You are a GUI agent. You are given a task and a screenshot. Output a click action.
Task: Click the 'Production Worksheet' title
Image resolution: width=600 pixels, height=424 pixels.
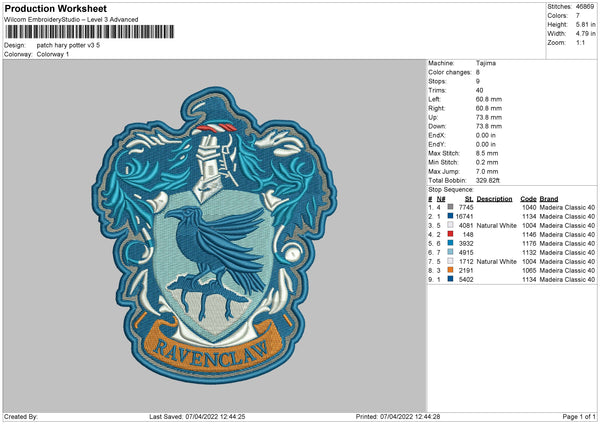coord(55,8)
